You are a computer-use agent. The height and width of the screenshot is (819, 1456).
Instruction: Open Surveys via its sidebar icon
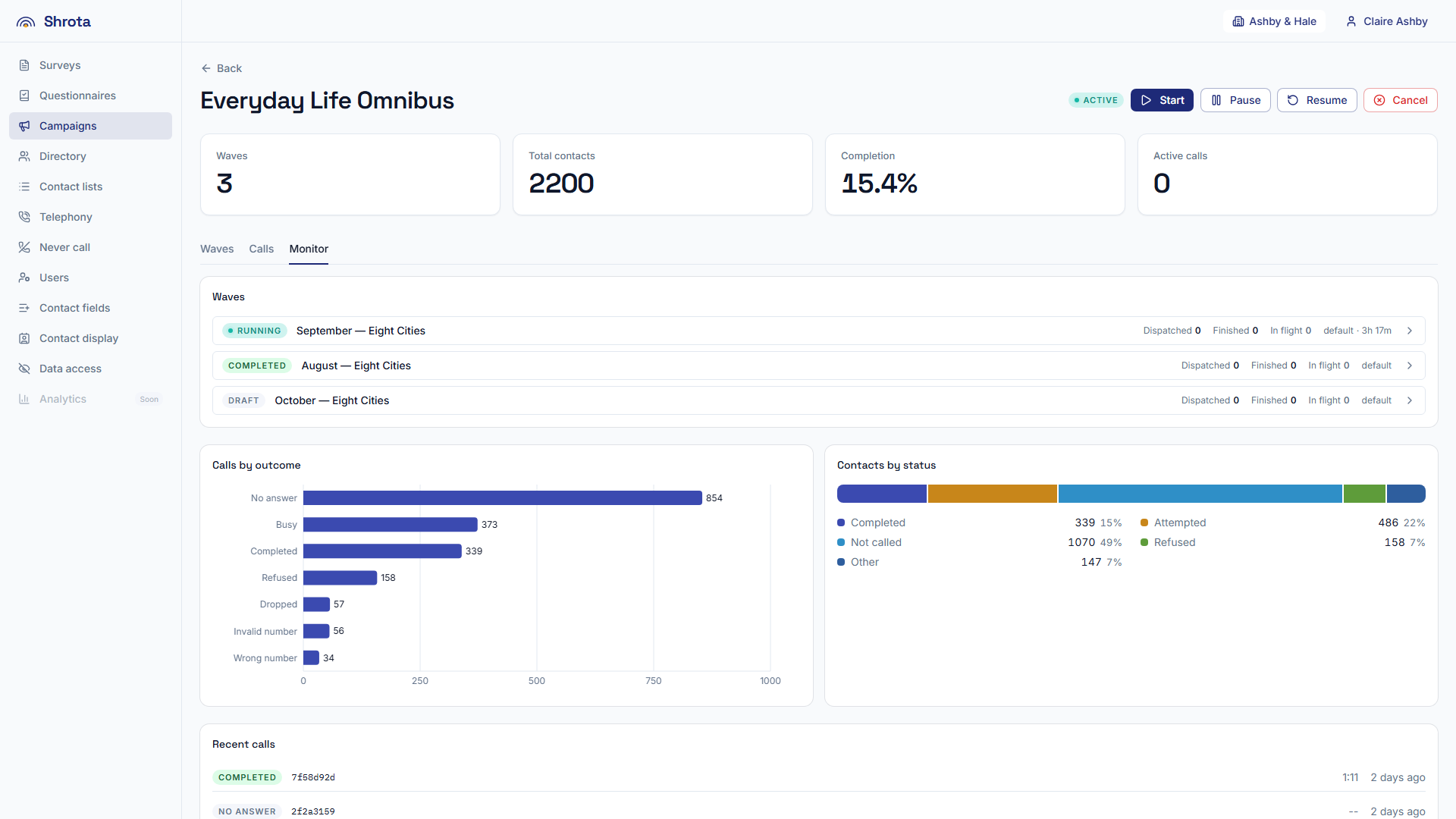[24, 65]
